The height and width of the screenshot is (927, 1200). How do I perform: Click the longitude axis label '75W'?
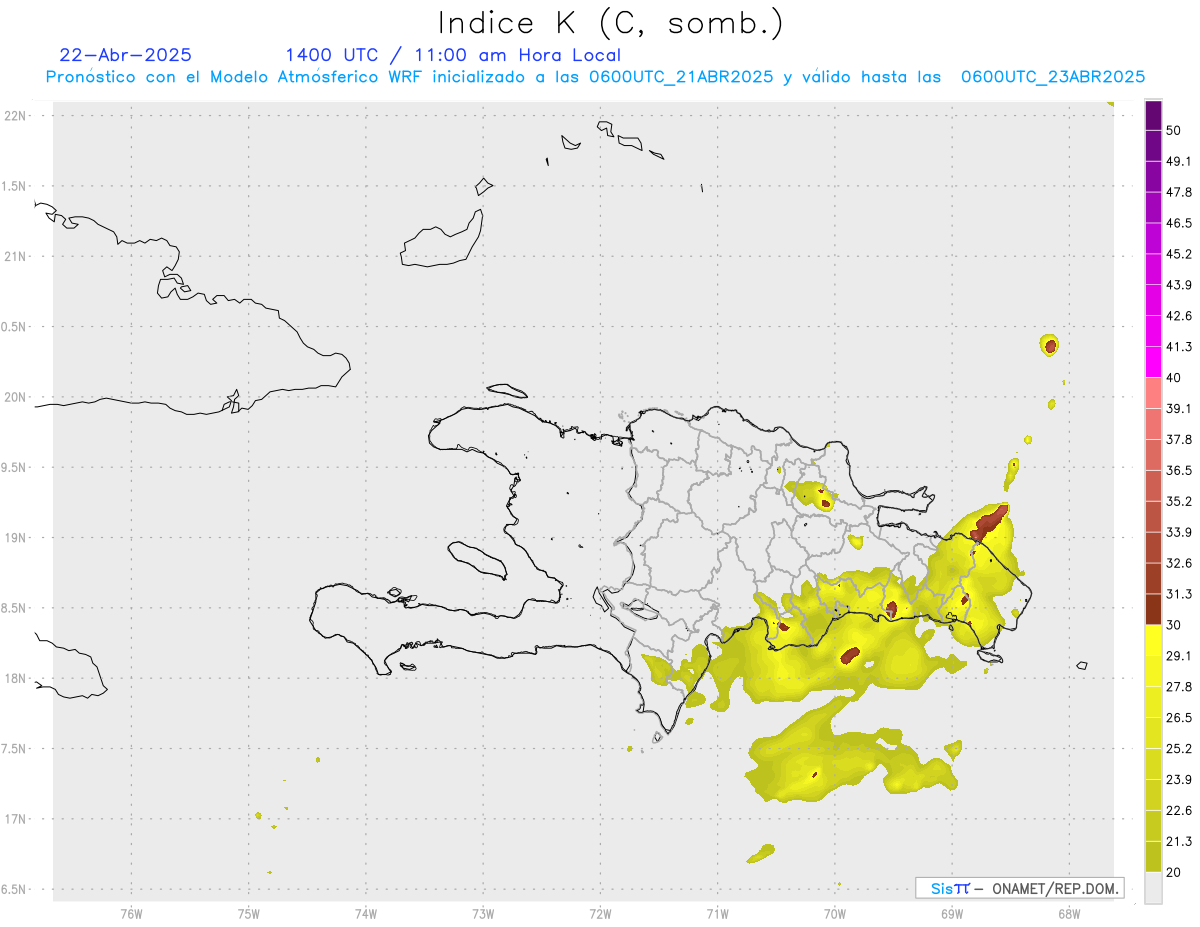pyautogui.click(x=249, y=913)
